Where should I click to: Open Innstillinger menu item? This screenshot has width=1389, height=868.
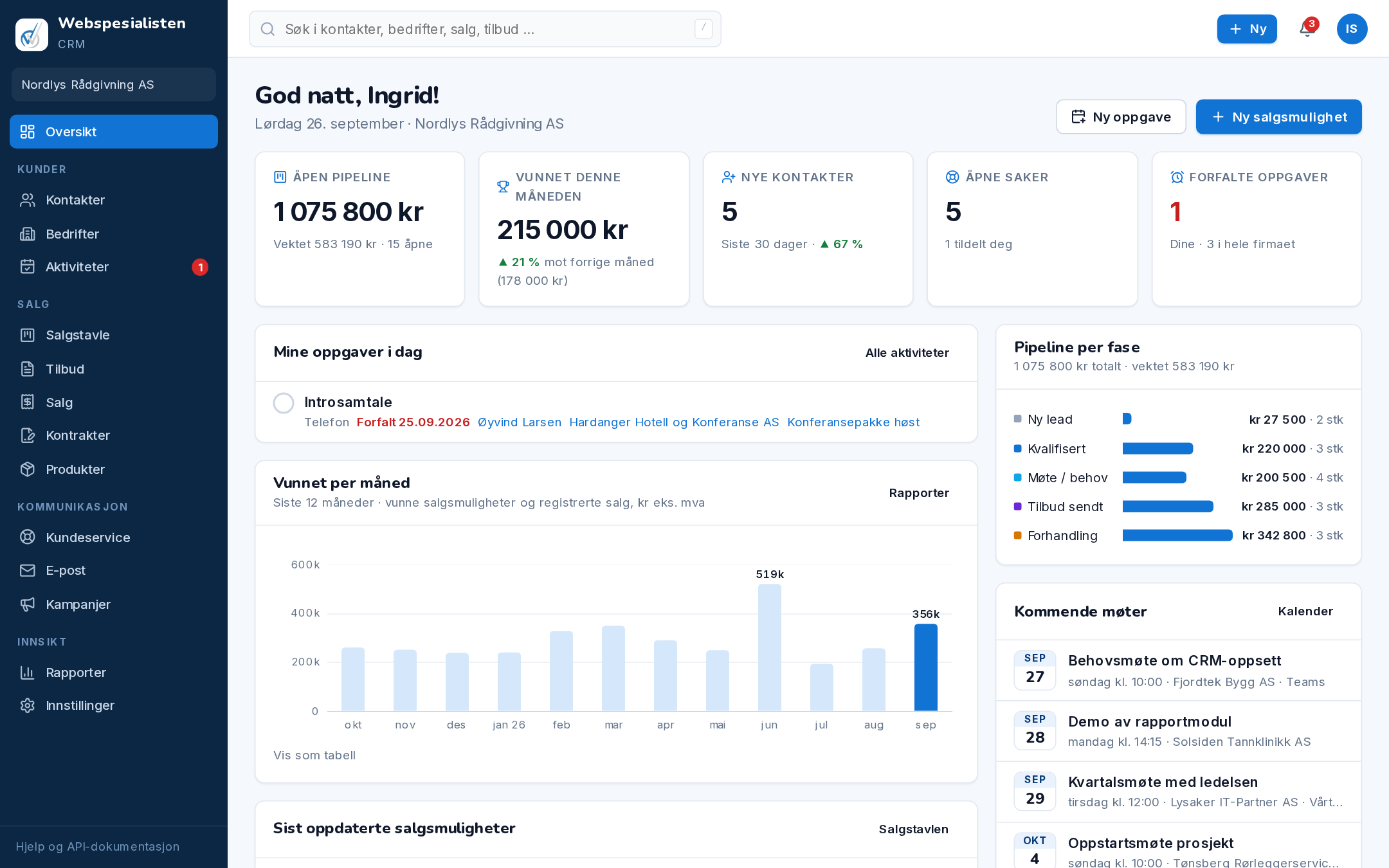114,705
